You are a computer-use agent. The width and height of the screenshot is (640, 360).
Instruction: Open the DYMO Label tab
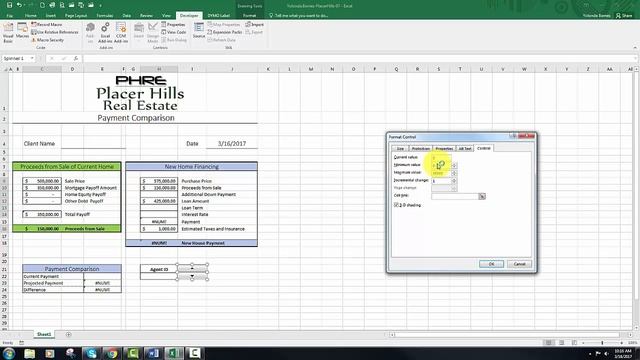(219, 16)
